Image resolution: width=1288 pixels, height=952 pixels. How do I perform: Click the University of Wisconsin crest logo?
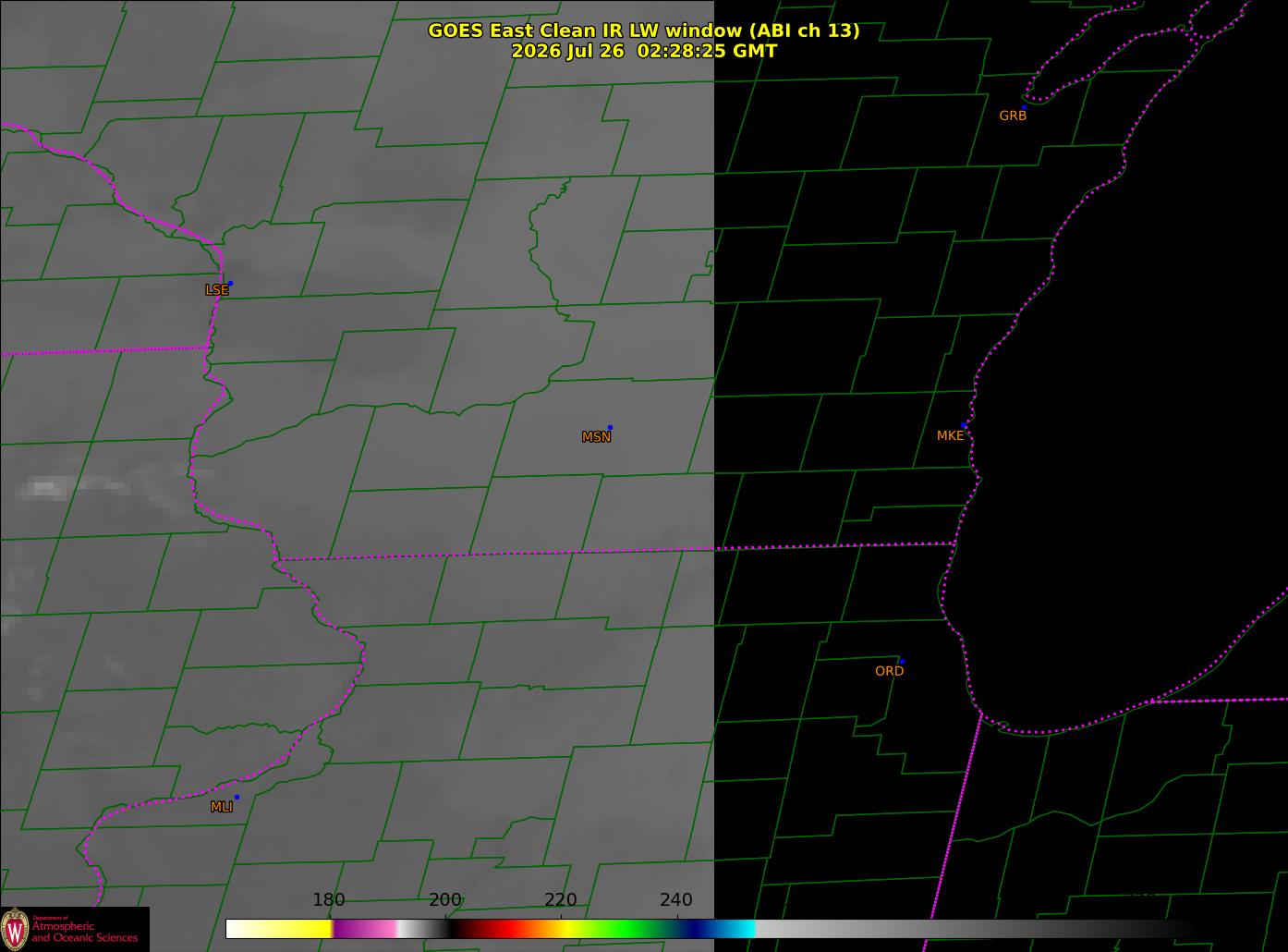pyautogui.click(x=15, y=929)
